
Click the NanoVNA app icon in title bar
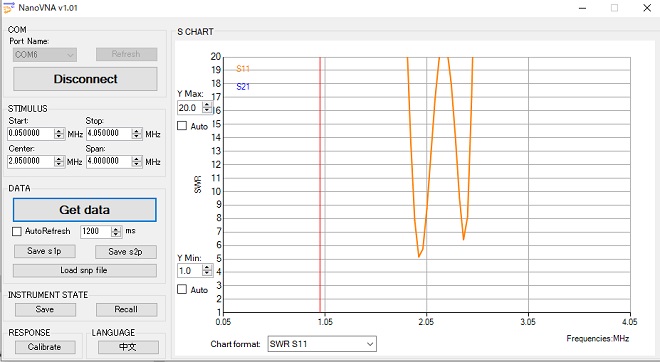(8, 8)
